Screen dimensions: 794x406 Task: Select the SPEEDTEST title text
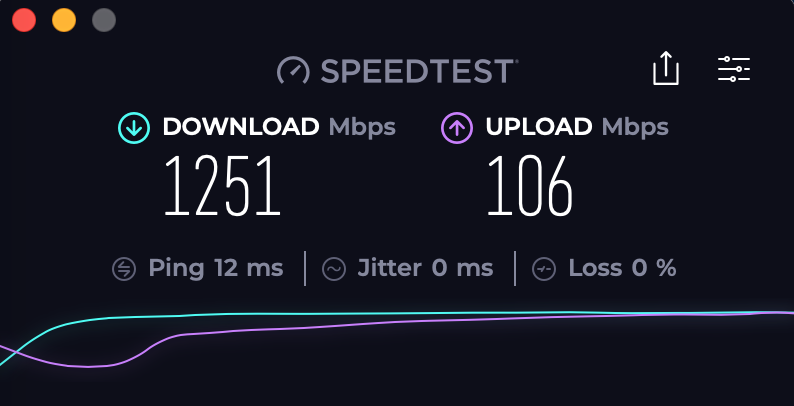(418, 71)
